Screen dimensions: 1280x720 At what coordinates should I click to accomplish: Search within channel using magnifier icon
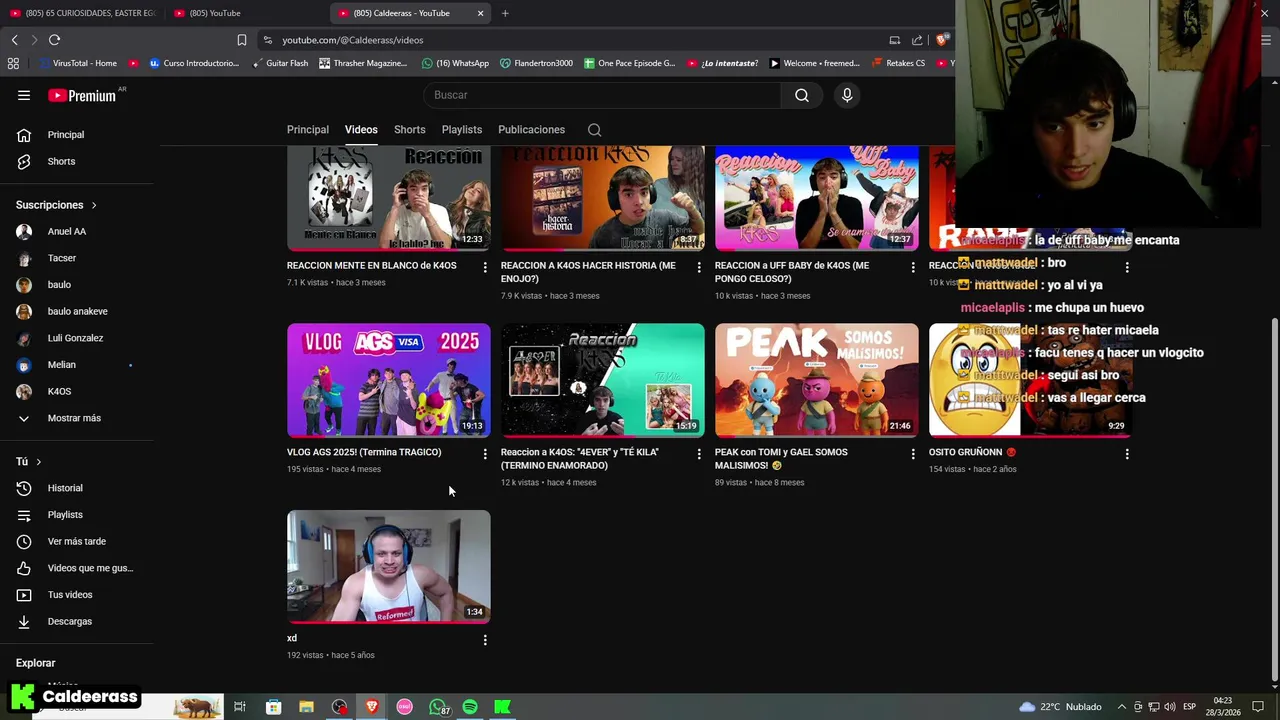[x=594, y=130]
